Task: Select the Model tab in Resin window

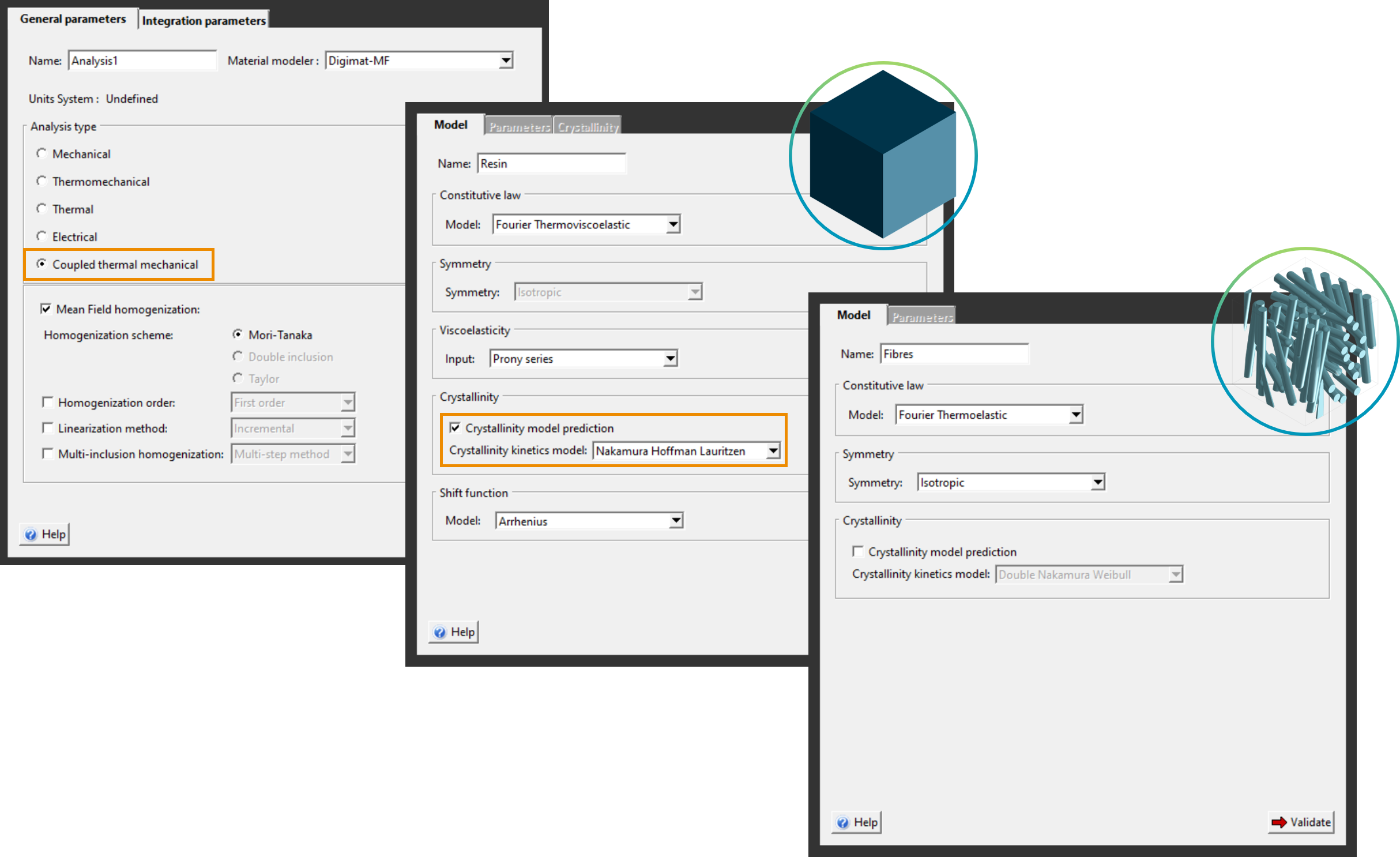Action: point(450,125)
